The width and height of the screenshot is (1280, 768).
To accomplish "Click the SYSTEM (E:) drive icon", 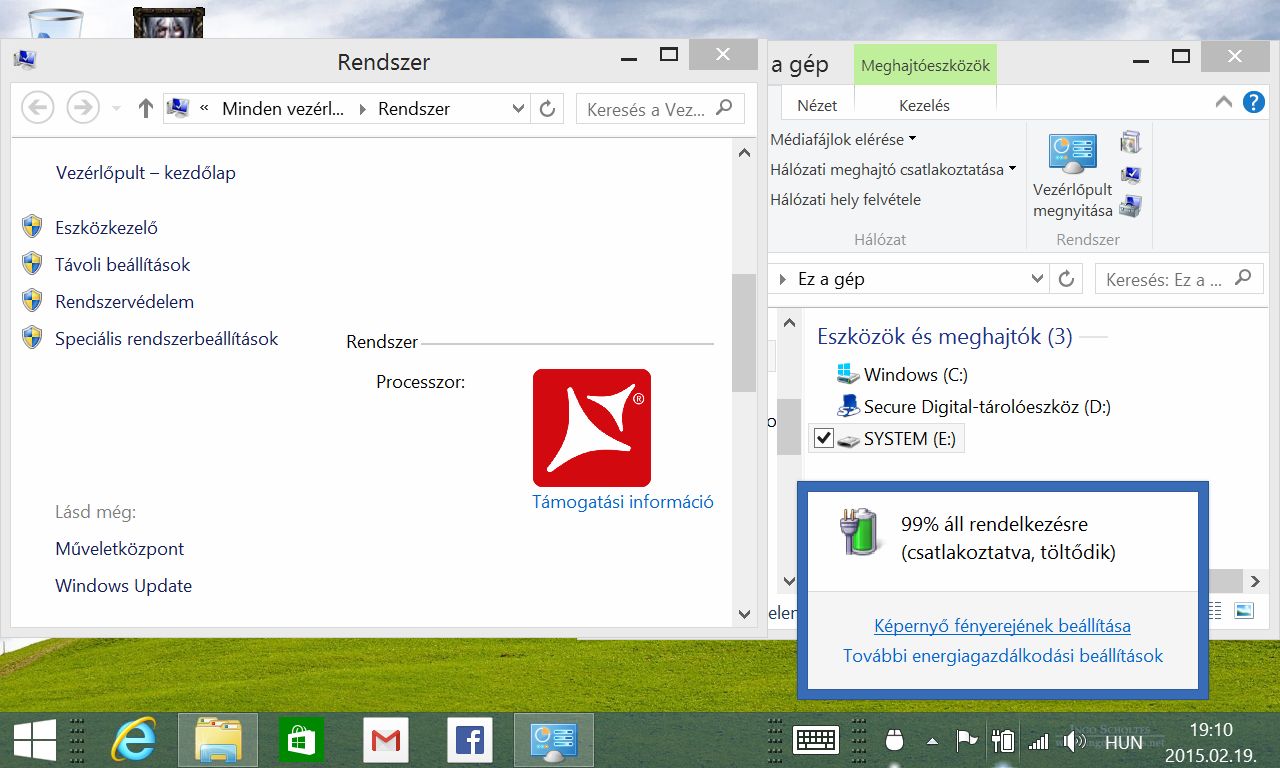I will click(848, 439).
